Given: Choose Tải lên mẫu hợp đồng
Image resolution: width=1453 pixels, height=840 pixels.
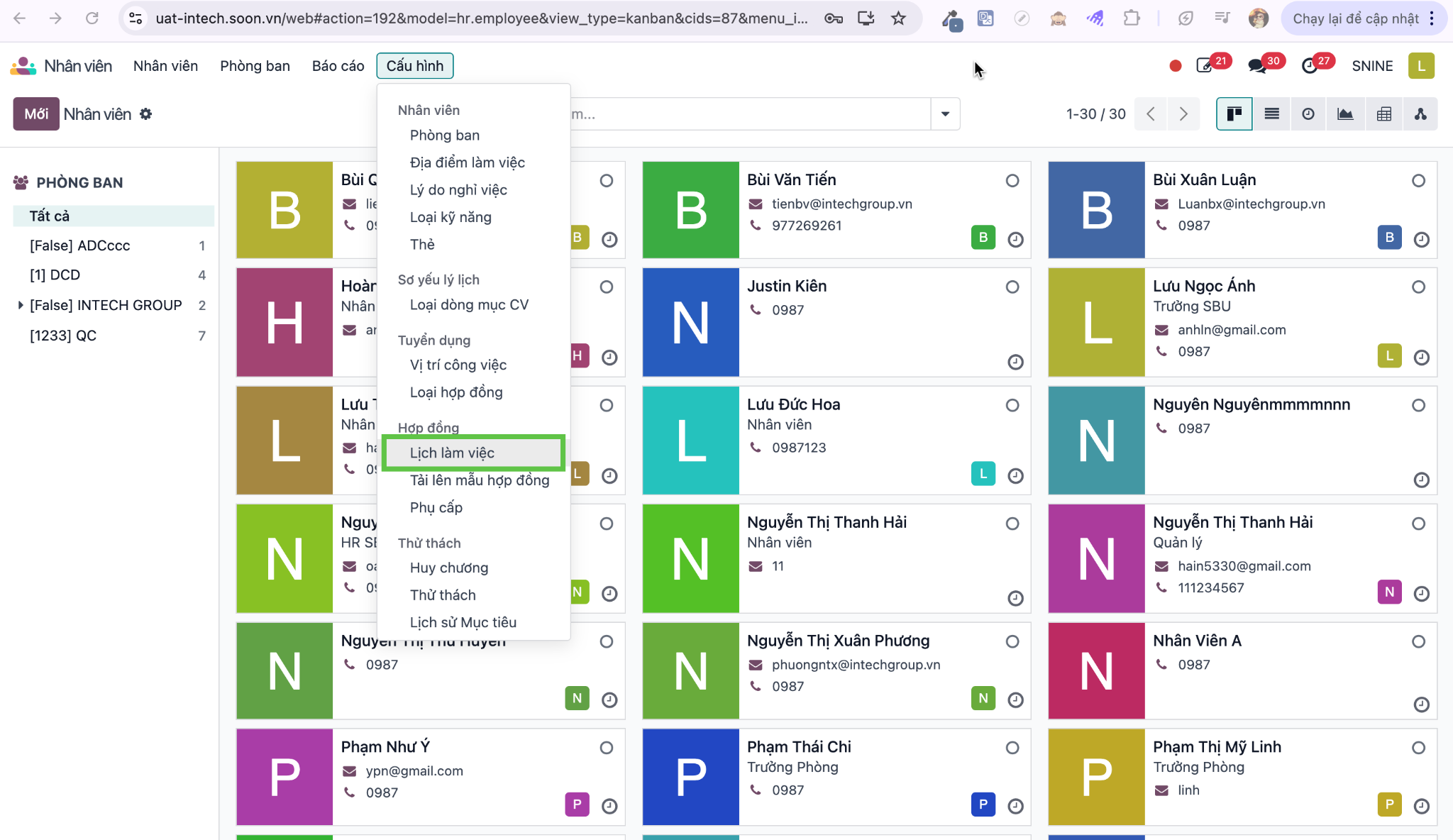Looking at the screenshot, I should 480,480.
